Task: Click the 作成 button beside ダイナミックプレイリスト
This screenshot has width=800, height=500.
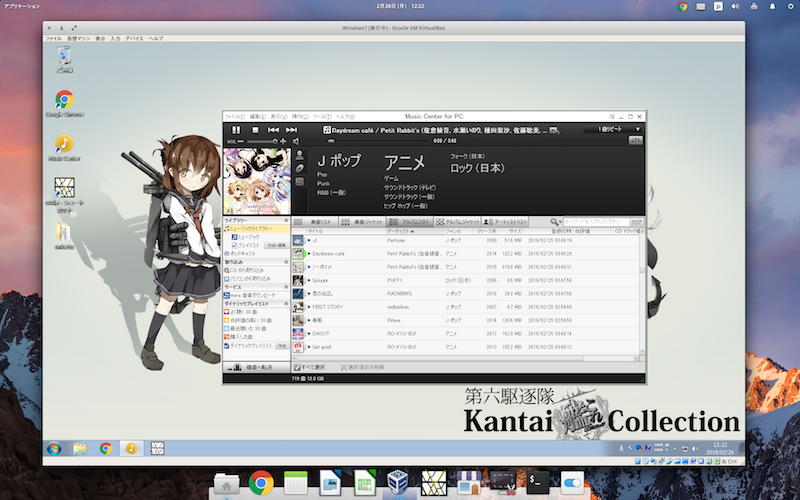Action: click(282, 345)
